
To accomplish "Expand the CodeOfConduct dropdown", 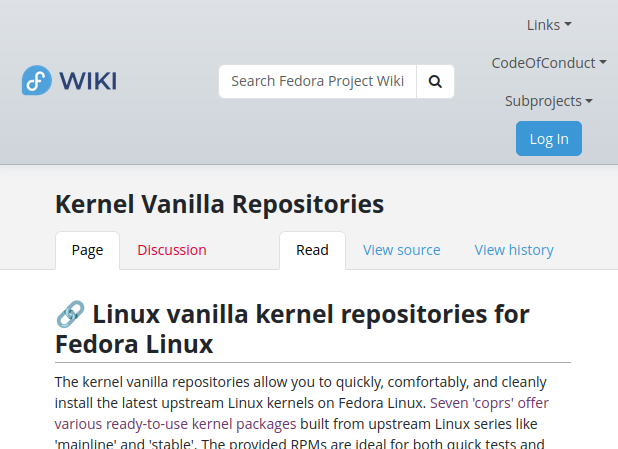I will coord(549,63).
